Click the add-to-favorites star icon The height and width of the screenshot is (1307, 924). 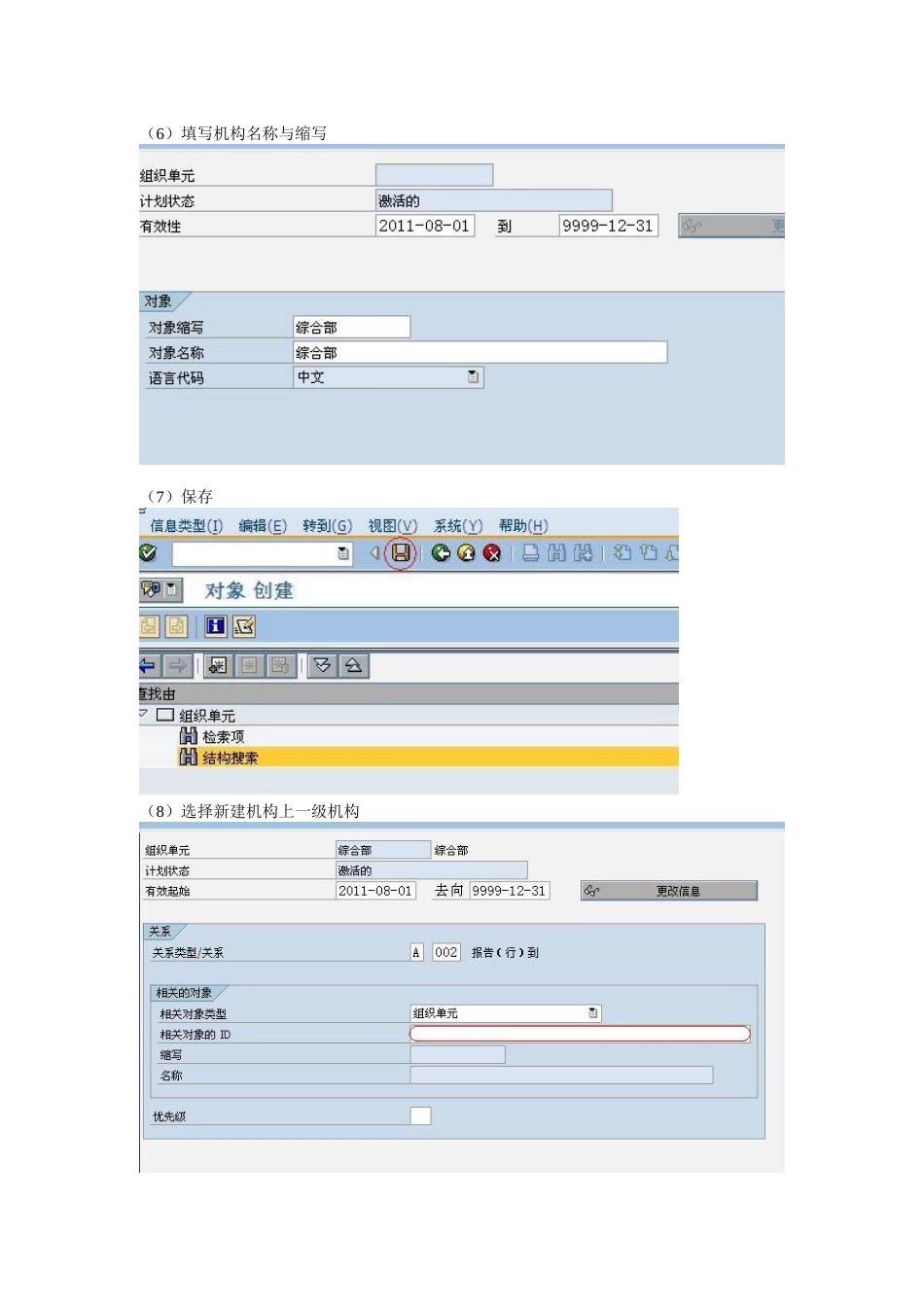coord(218,666)
